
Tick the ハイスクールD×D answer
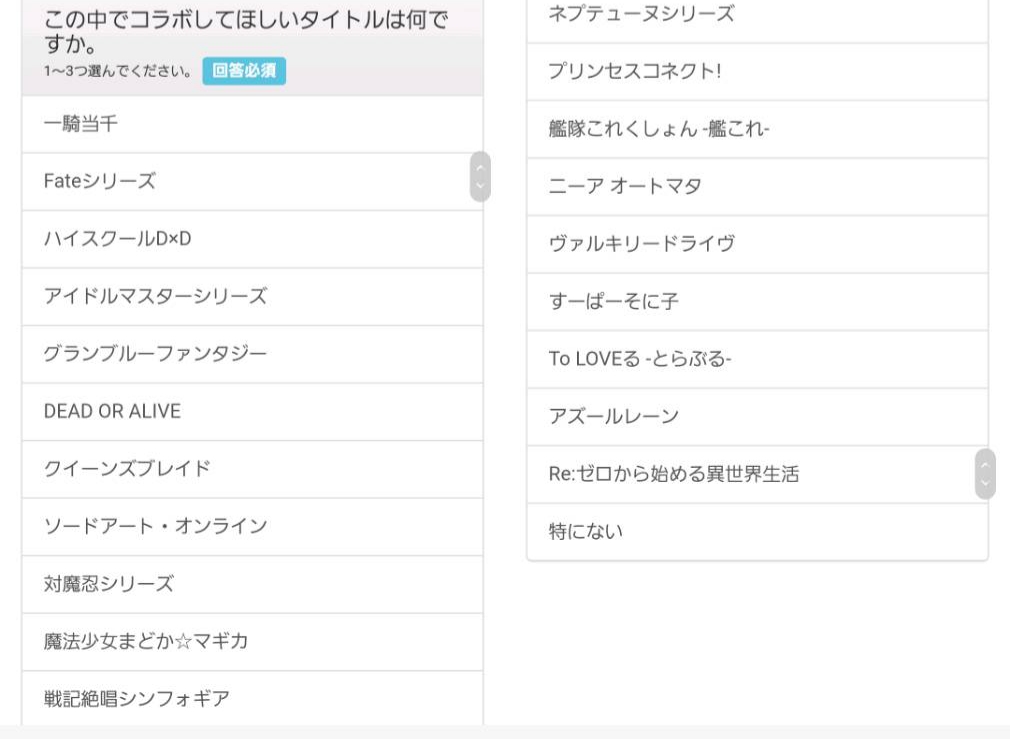coord(250,239)
